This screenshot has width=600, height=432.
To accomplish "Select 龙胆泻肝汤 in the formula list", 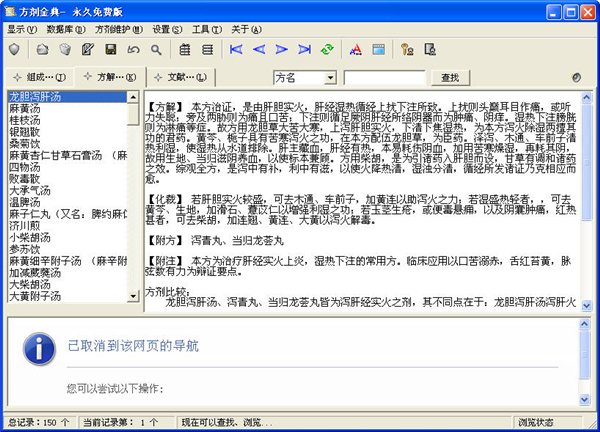I will [x=67, y=97].
